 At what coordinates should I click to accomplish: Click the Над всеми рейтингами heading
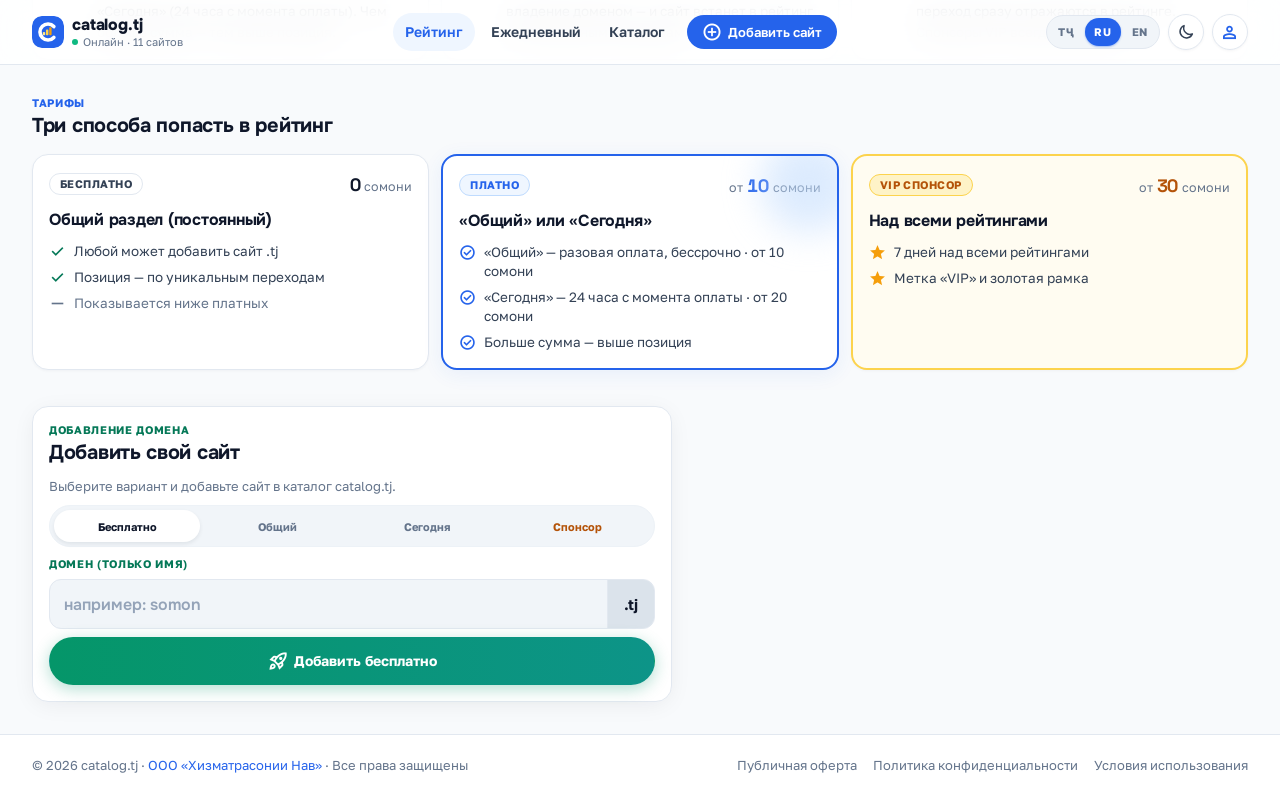pyautogui.click(x=958, y=220)
